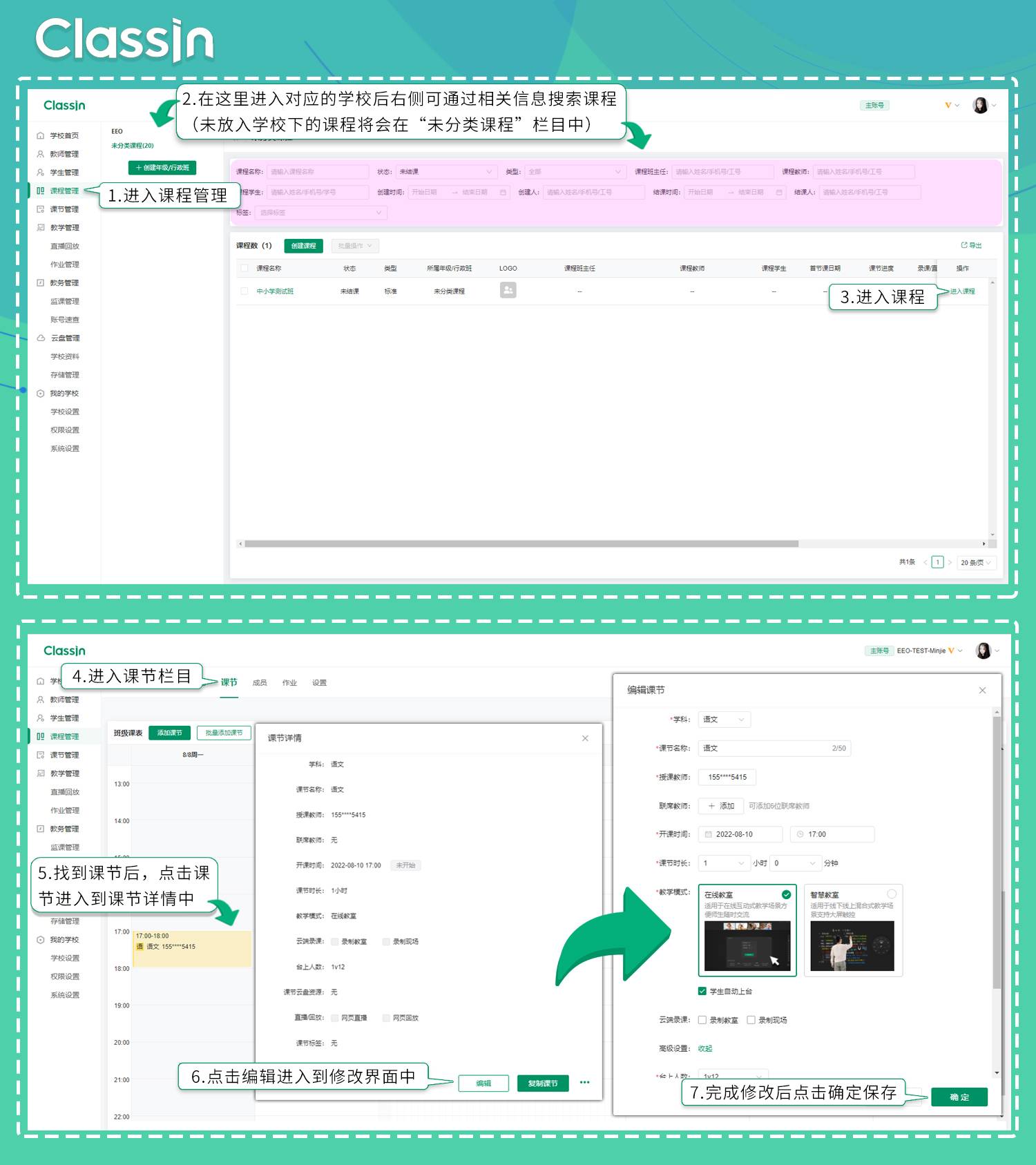Open the 类型 全部 dropdown
Image resolution: width=1036 pixels, height=1165 pixels.
coord(575,171)
